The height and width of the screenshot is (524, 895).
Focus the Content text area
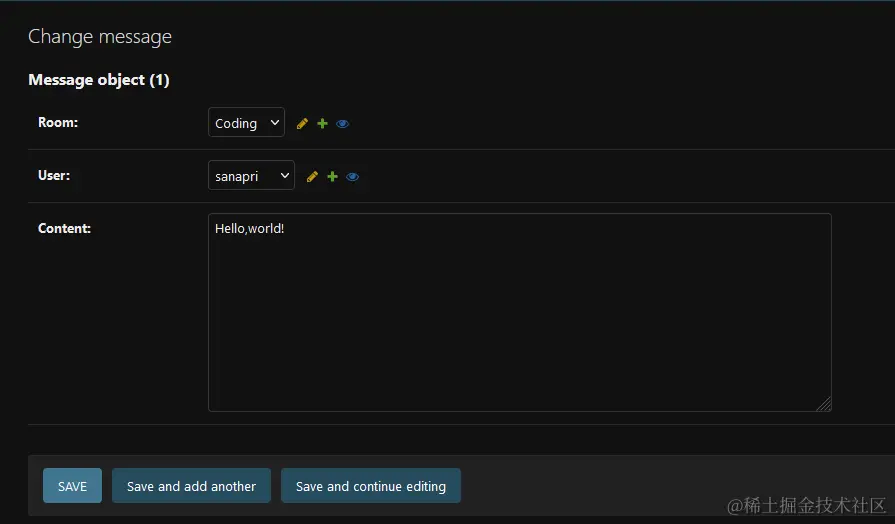point(520,312)
